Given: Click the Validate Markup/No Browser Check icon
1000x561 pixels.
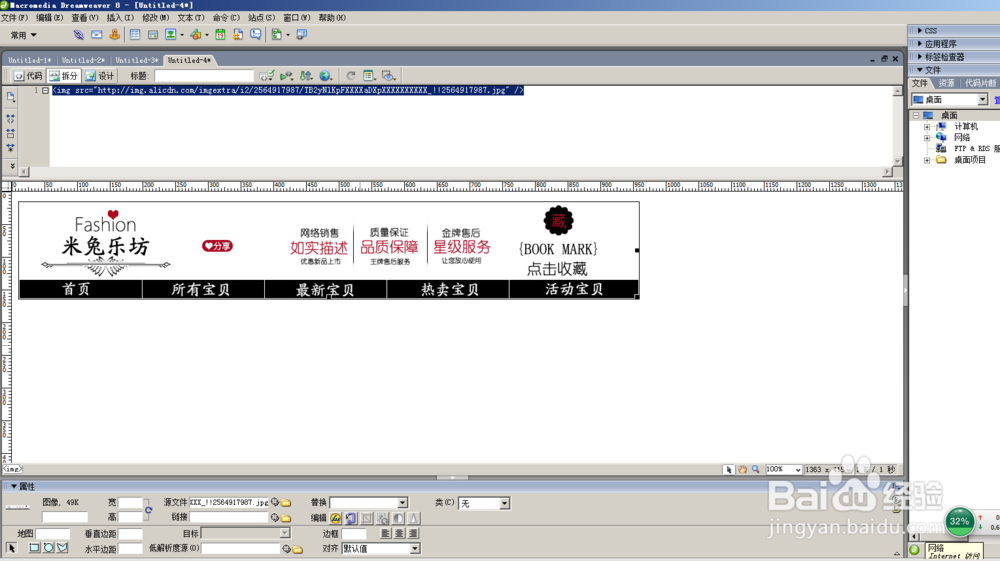Looking at the screenshot, I should click(267, 76).
